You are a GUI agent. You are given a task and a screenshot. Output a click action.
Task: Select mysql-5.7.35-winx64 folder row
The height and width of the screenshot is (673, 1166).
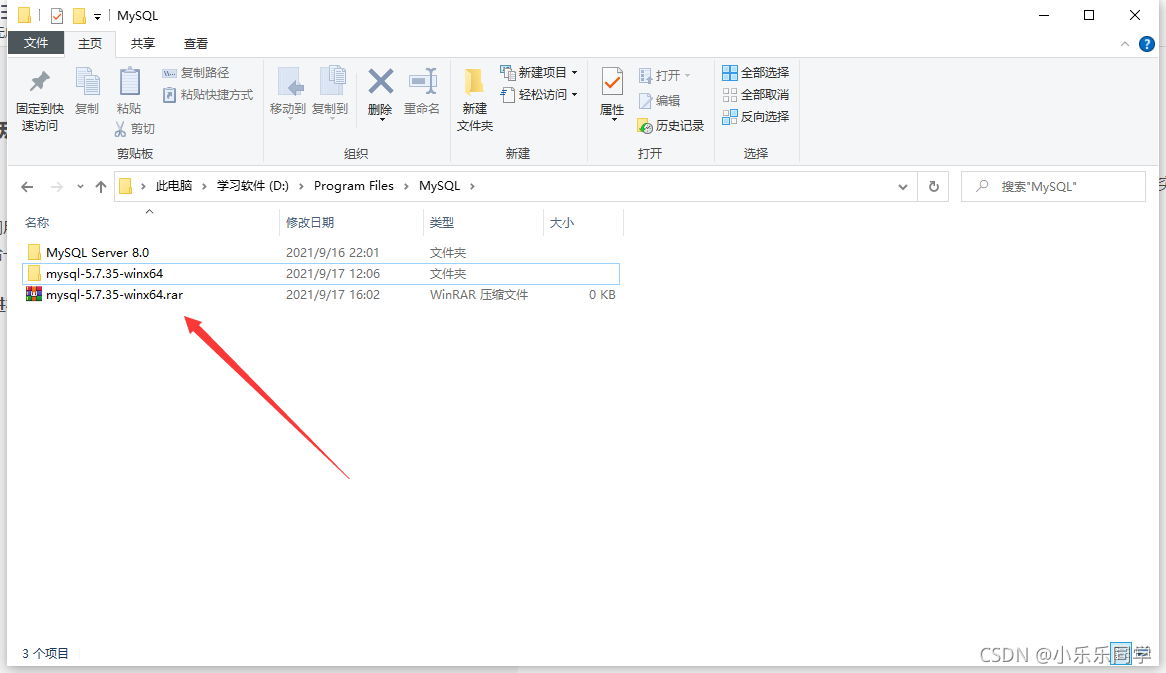321,274
